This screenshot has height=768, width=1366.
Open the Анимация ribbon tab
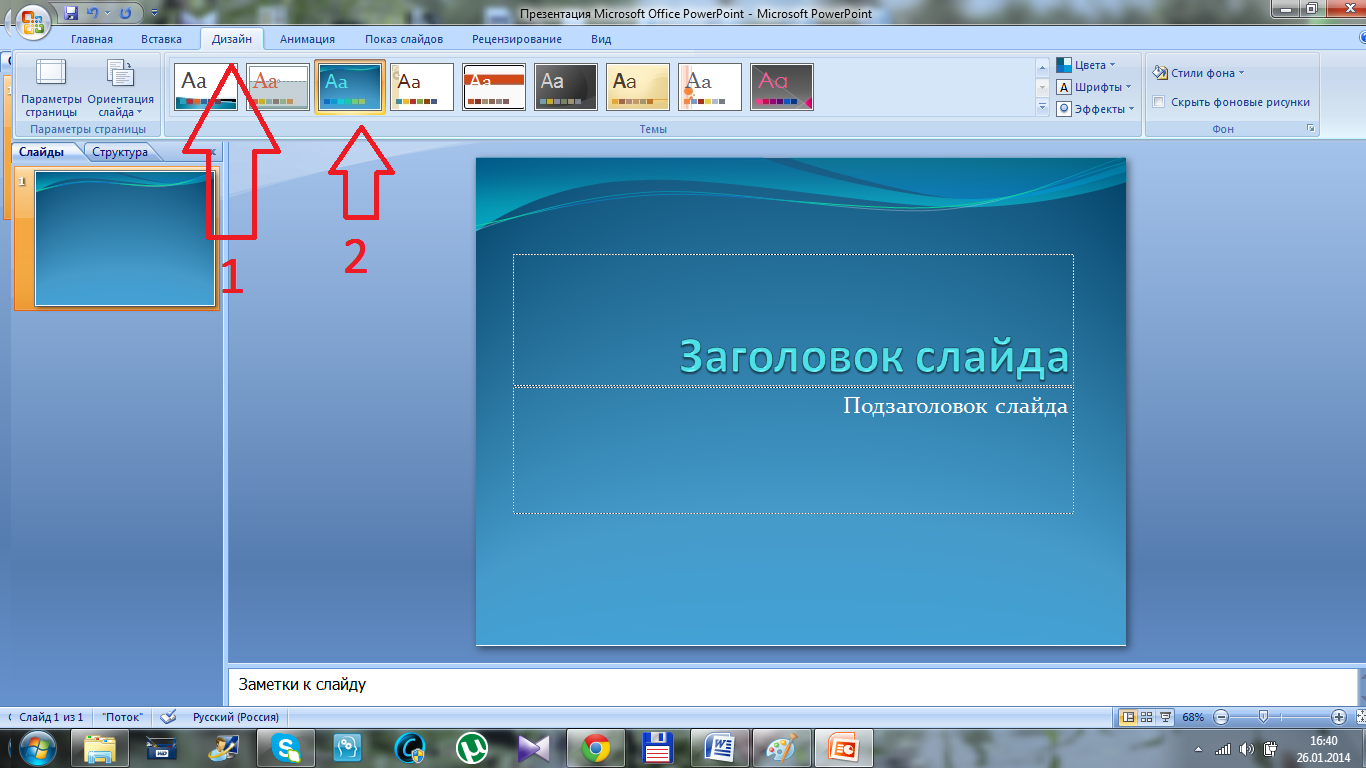click(x=307, y=39)
